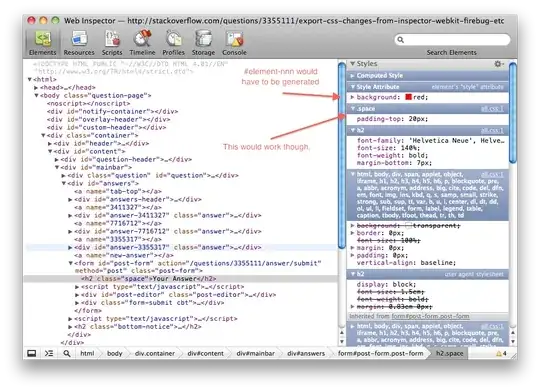
Task: Open the Resources panel icon
Action: pyautogui.click(x=79, y=39)
